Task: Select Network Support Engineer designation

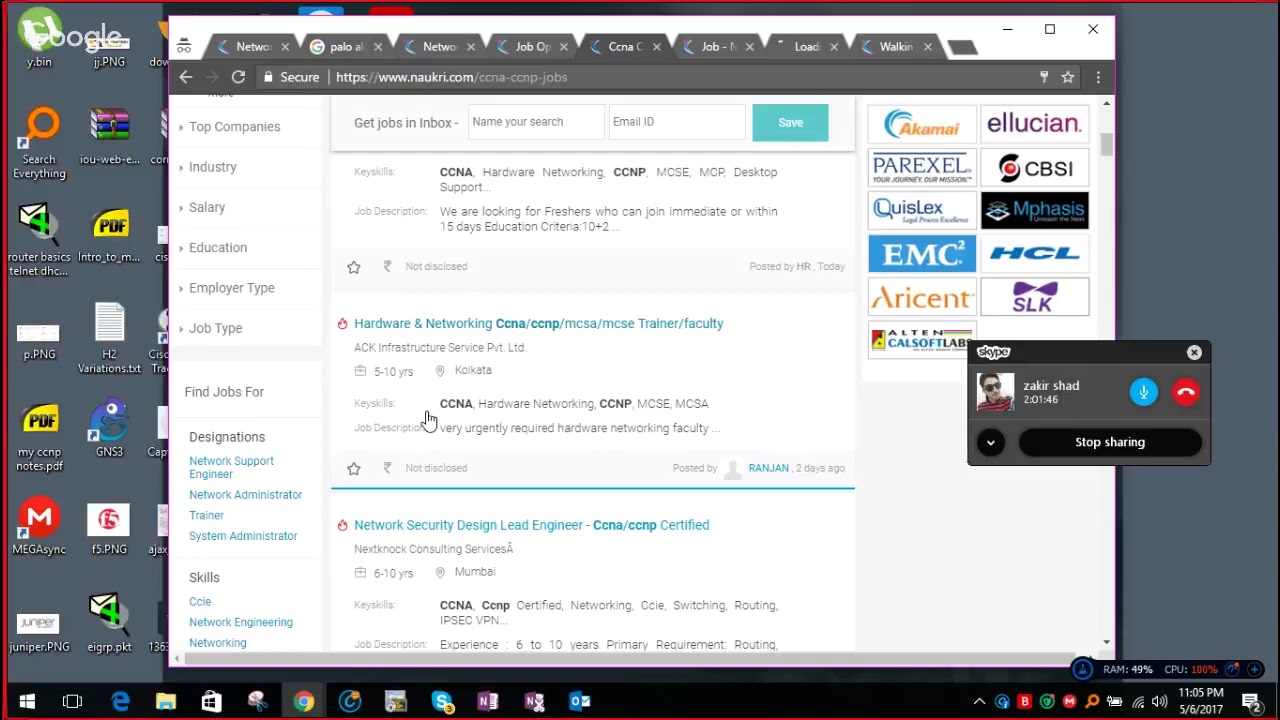Action: pyautogui.click(x=231, y=467)
